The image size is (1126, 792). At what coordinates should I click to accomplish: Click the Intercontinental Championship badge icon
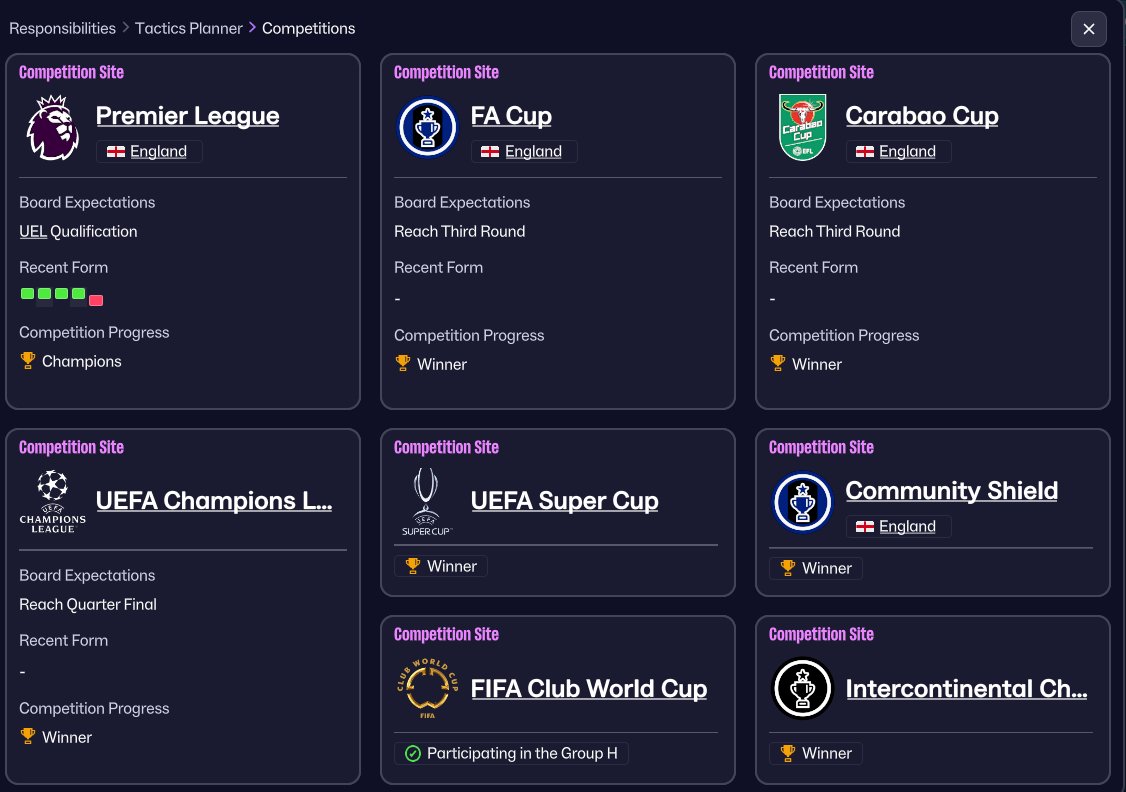(802, 690)
